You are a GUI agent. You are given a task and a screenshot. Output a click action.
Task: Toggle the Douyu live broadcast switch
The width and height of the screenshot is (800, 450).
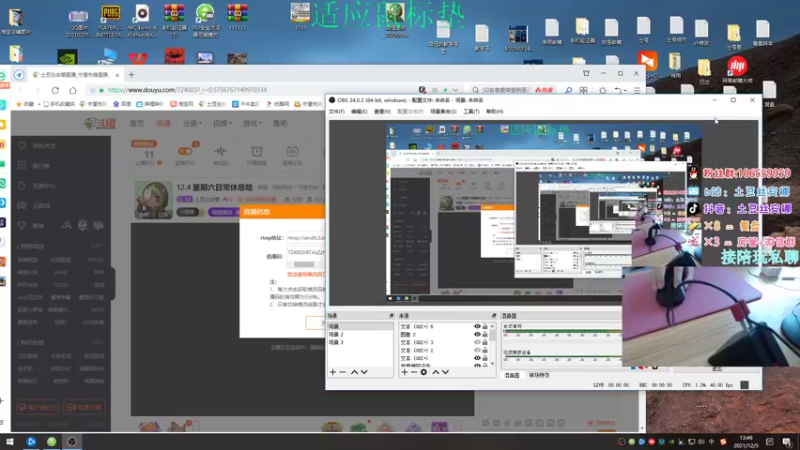(x=185, y=152)
